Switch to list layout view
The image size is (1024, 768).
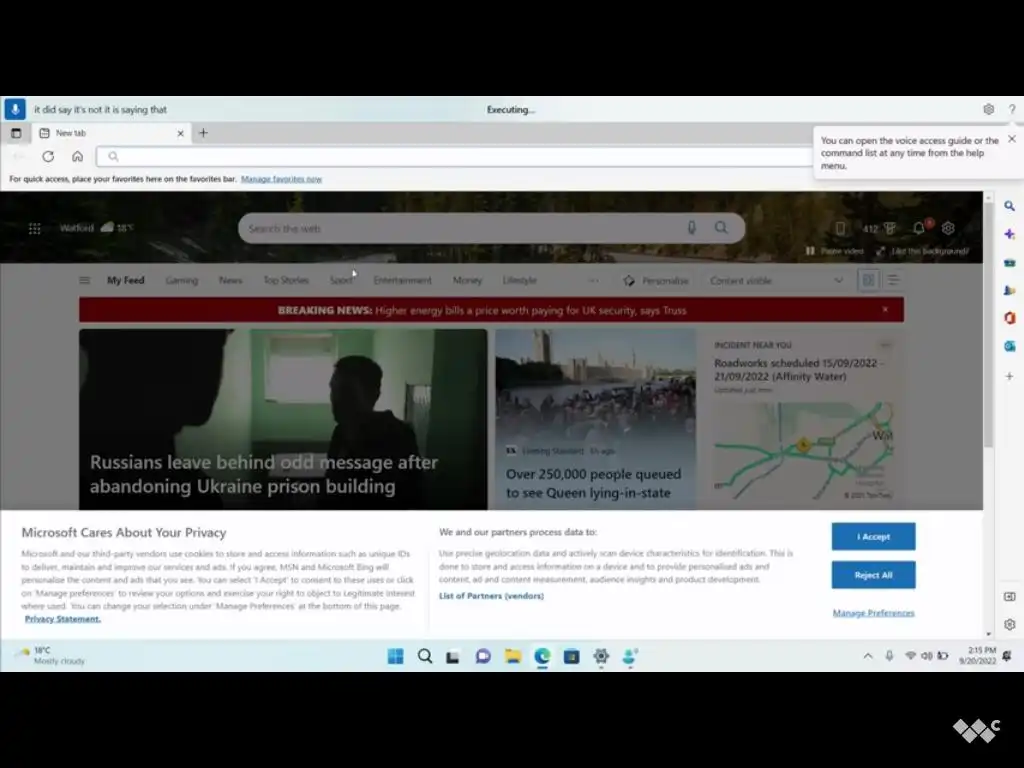(893, 280)
